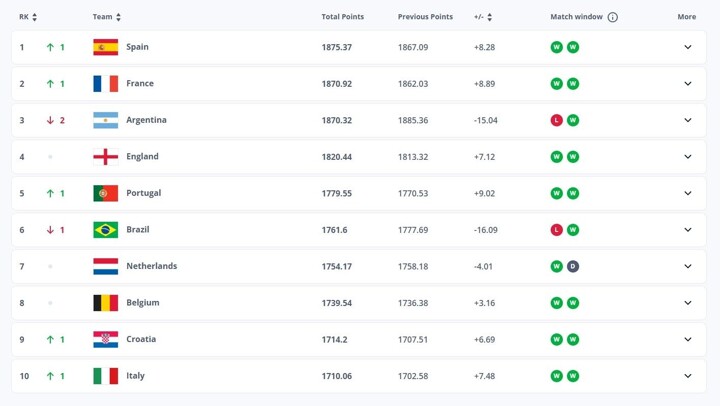The height and width of the screenshot is (406, 720).
Task: Expand more details for England
Action: (687, 157)
